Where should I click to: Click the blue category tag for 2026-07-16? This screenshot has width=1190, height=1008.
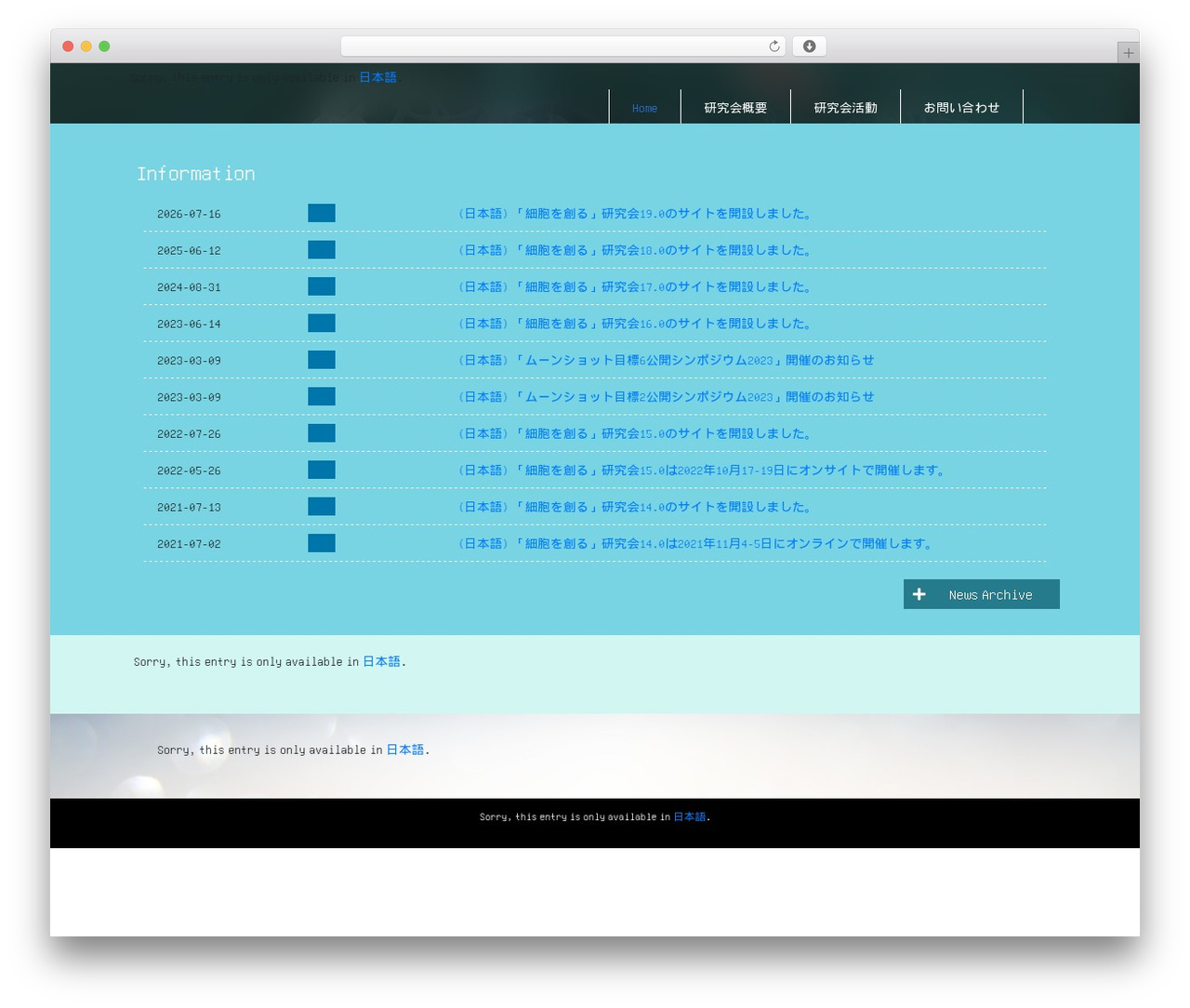pos(322,213)
